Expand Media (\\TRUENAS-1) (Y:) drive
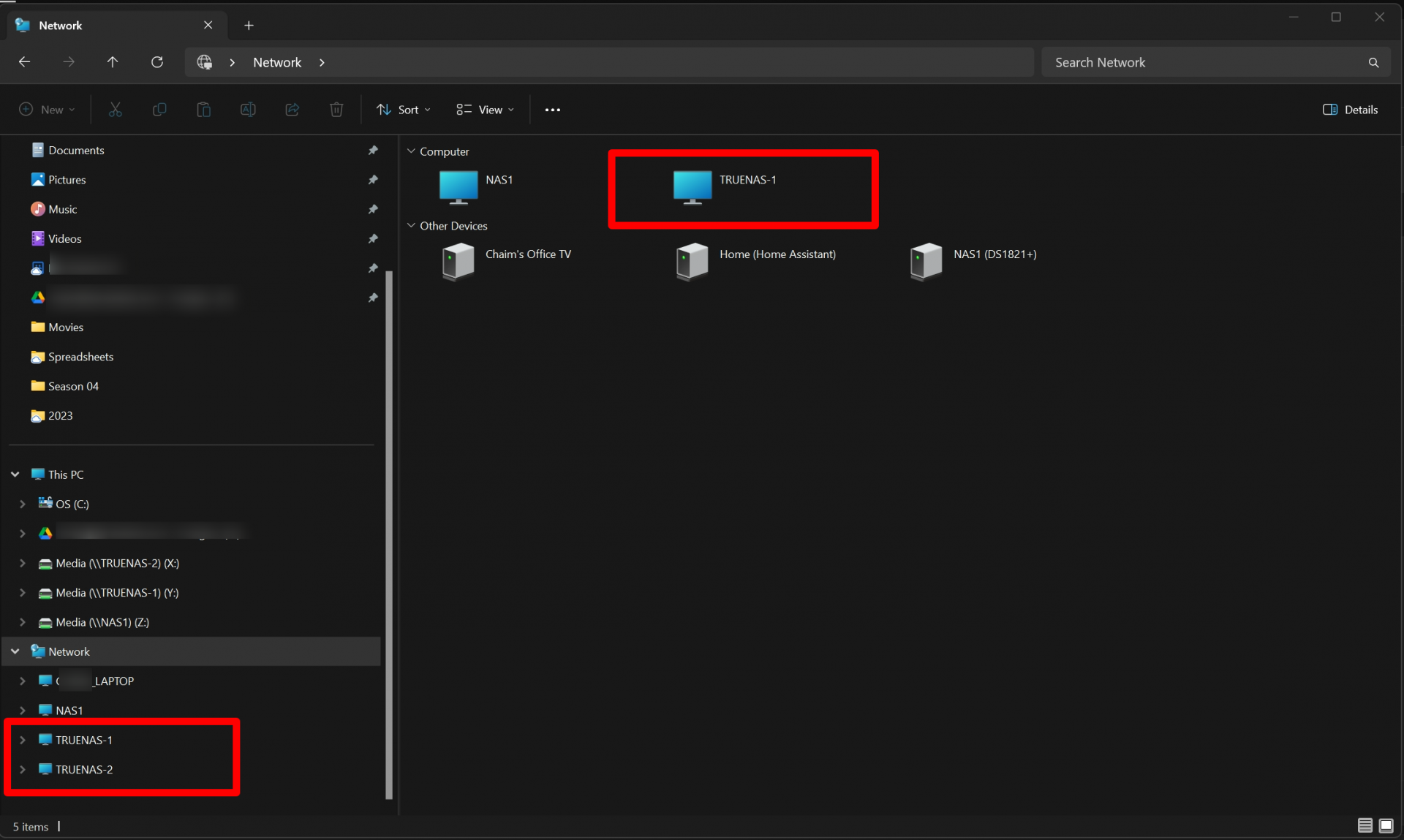The width and height of the screenshot is (1404, 840). tap(22, 593)
